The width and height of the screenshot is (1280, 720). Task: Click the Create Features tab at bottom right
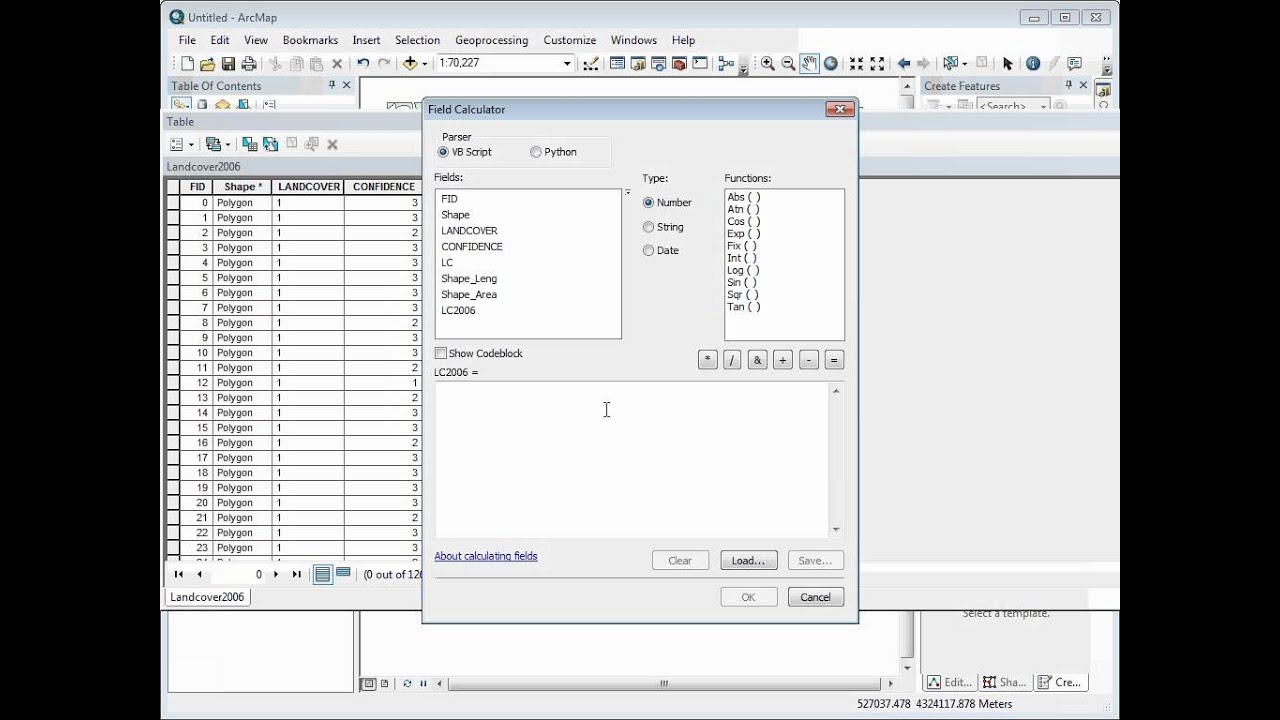[x=1060, y=682]
